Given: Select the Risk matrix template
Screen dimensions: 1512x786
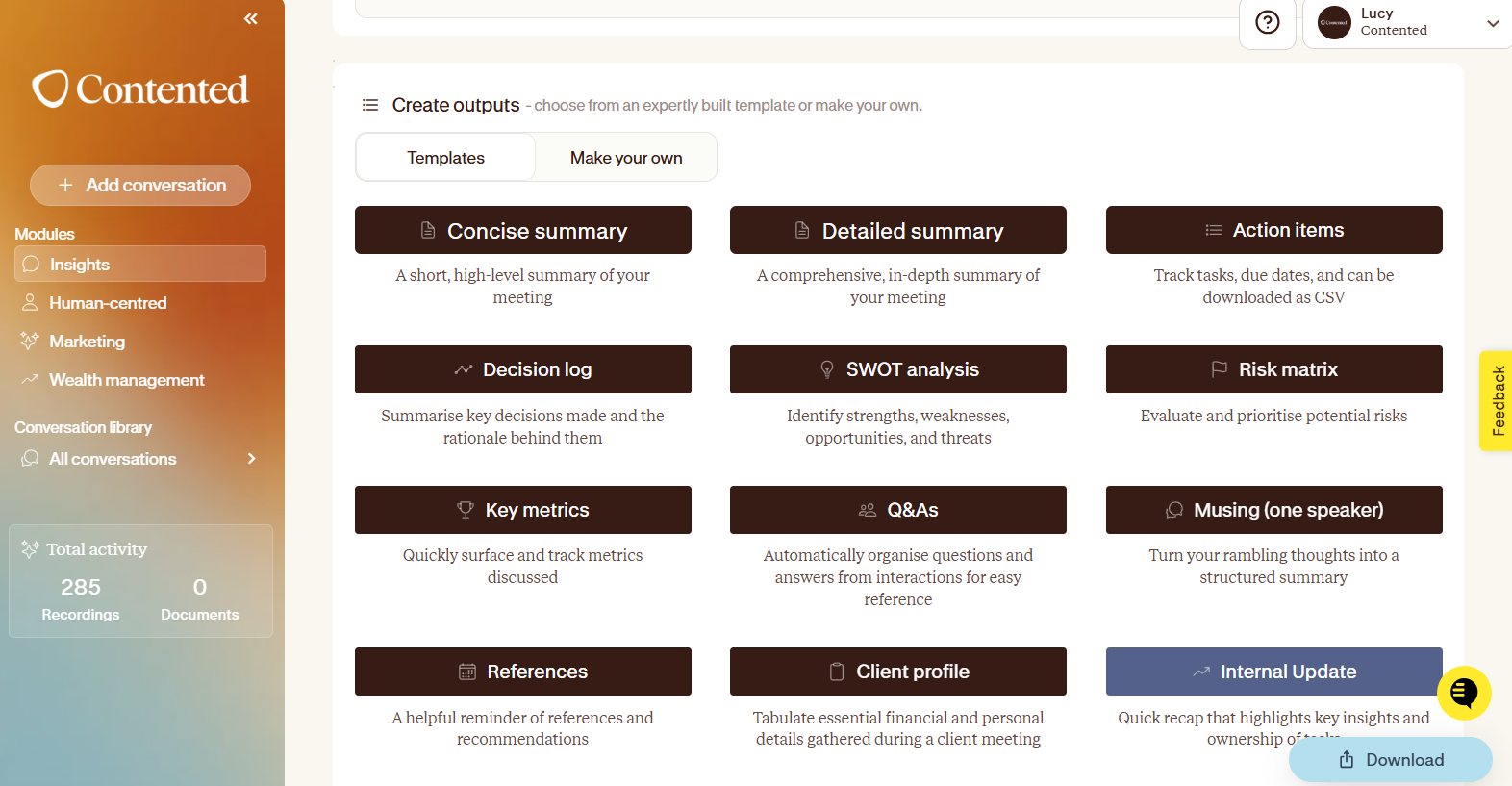Looking at the screenshot, I should click(1274, 369).
